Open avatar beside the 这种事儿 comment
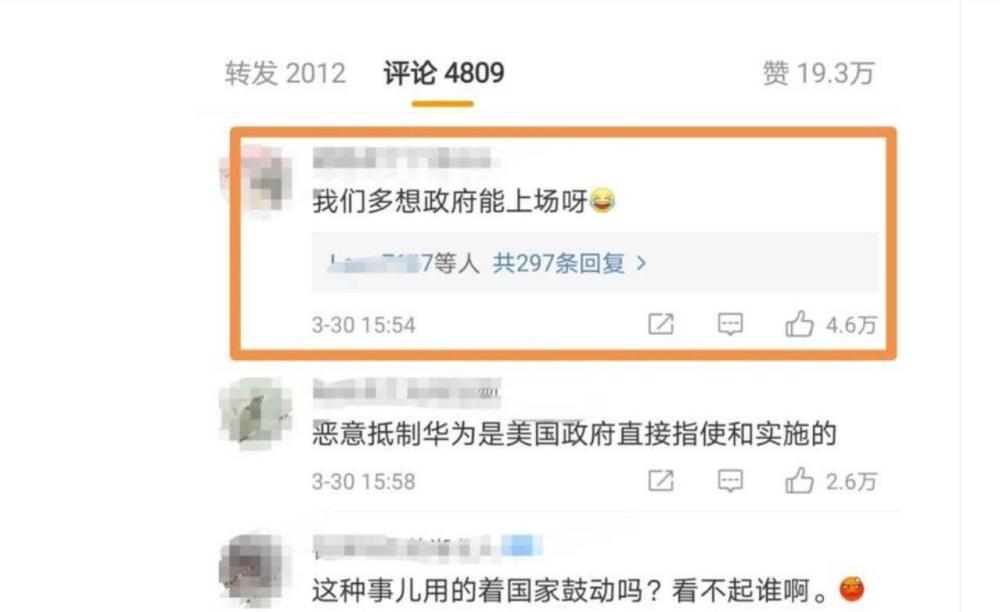 coord(256,569)
